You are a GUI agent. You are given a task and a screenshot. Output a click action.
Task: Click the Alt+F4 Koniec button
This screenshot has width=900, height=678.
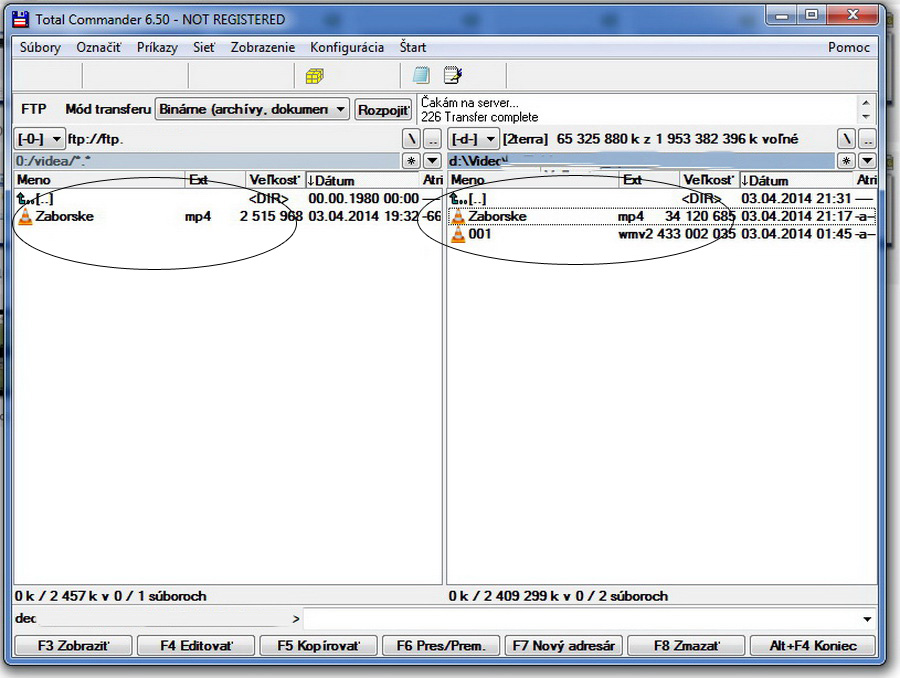click(813, 646)
